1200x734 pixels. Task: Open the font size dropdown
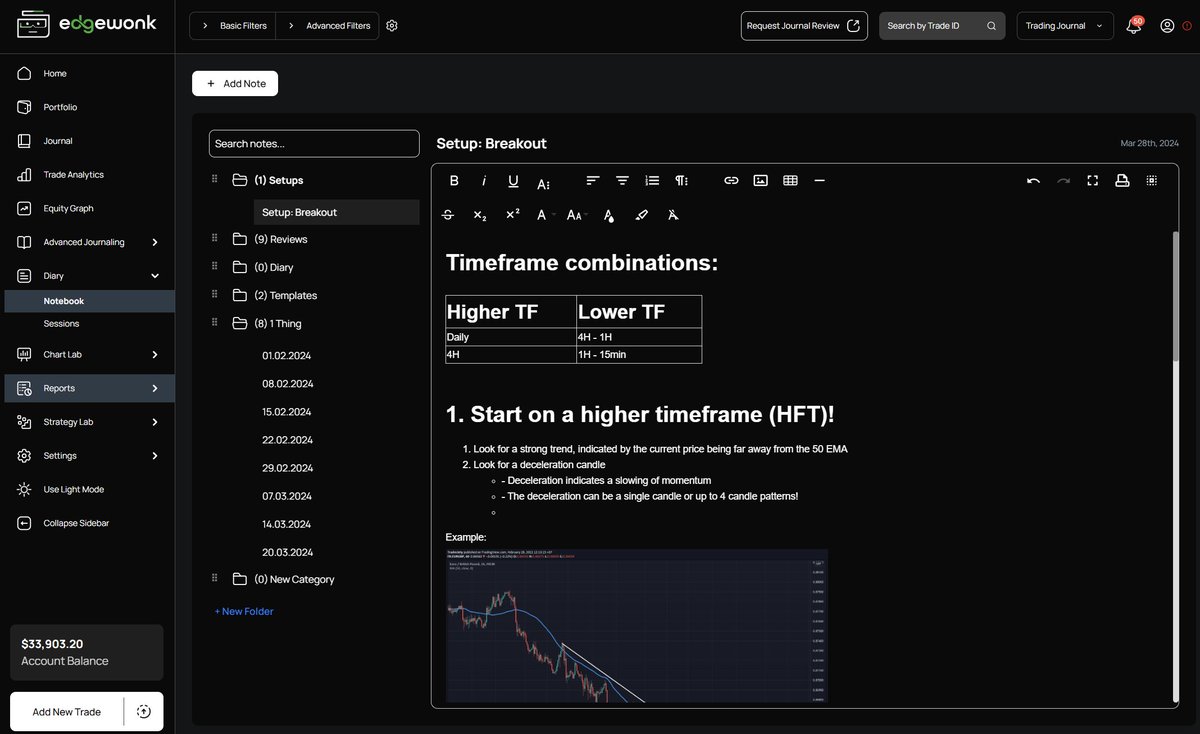pos(577,215)
